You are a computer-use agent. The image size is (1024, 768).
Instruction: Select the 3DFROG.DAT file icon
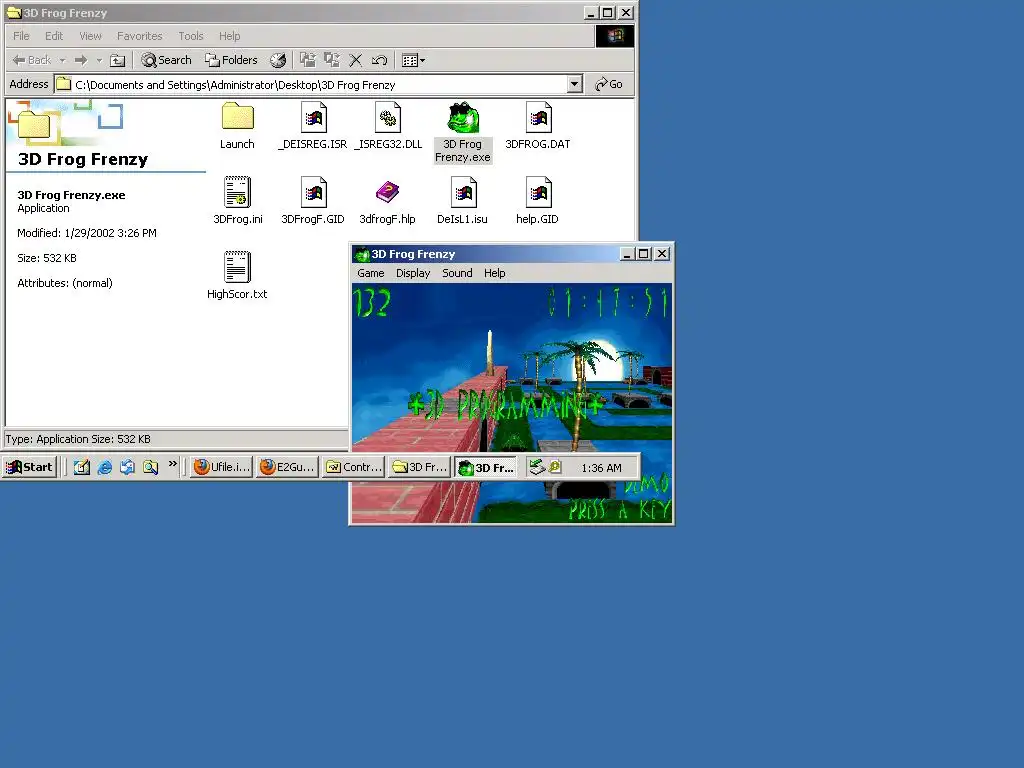click(538, 118)
